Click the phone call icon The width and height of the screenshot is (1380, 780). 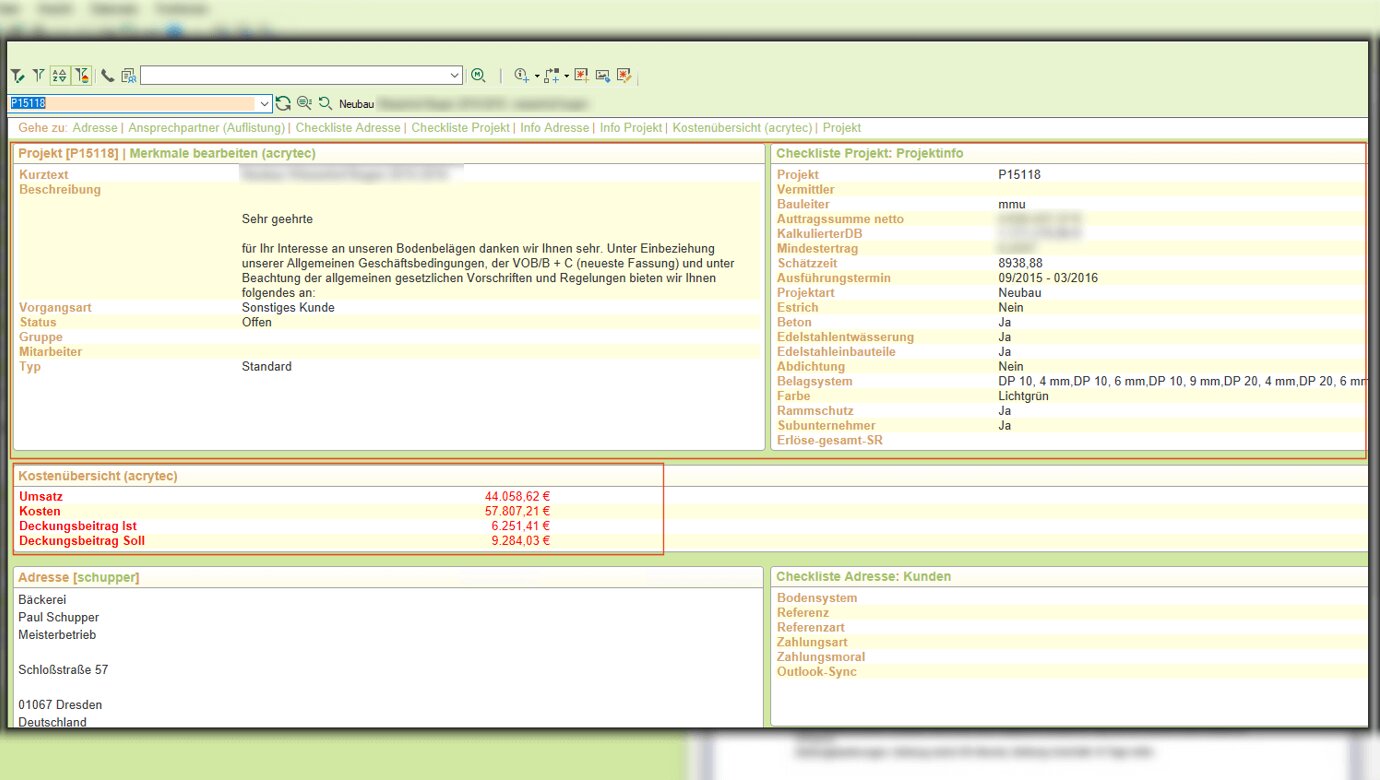(x=108, y=76)
